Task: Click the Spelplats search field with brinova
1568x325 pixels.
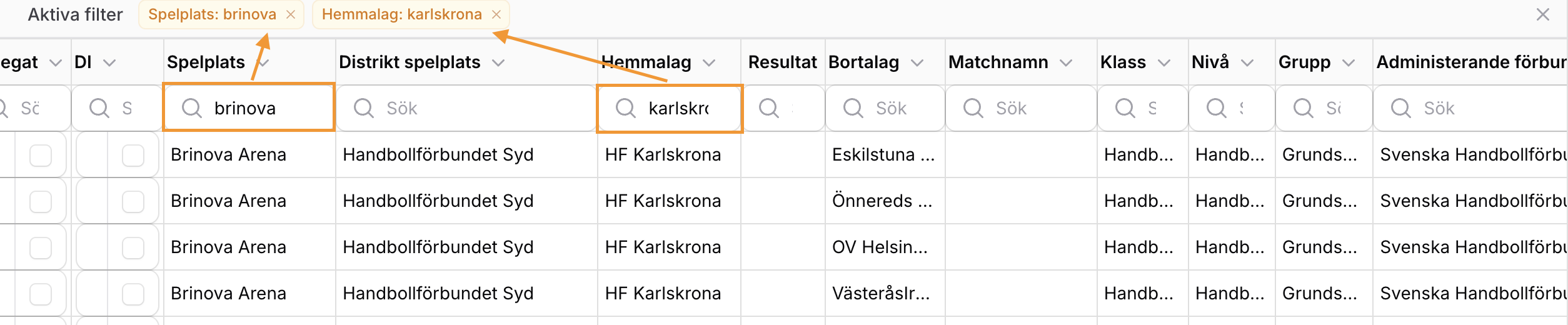Action: [x=249, y=107]
